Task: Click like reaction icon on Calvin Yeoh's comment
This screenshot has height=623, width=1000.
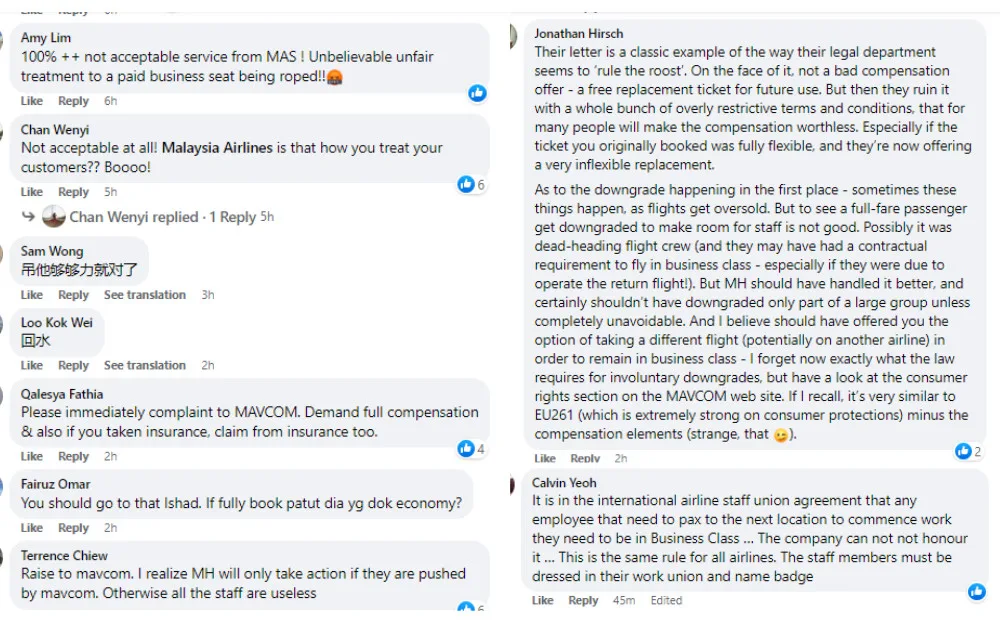Action: coord(976,592)
